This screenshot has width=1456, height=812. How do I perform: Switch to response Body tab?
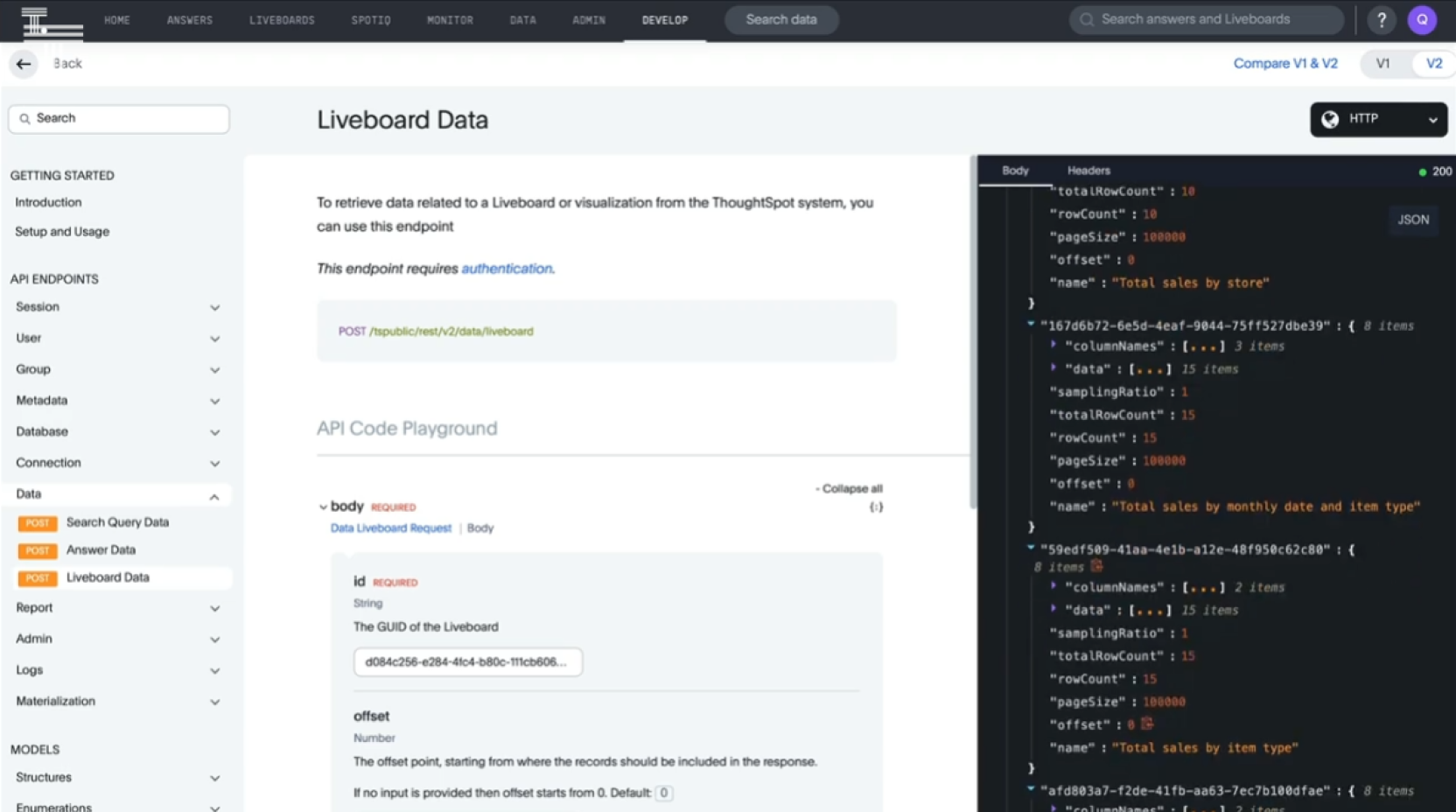tap(1015, 171)
